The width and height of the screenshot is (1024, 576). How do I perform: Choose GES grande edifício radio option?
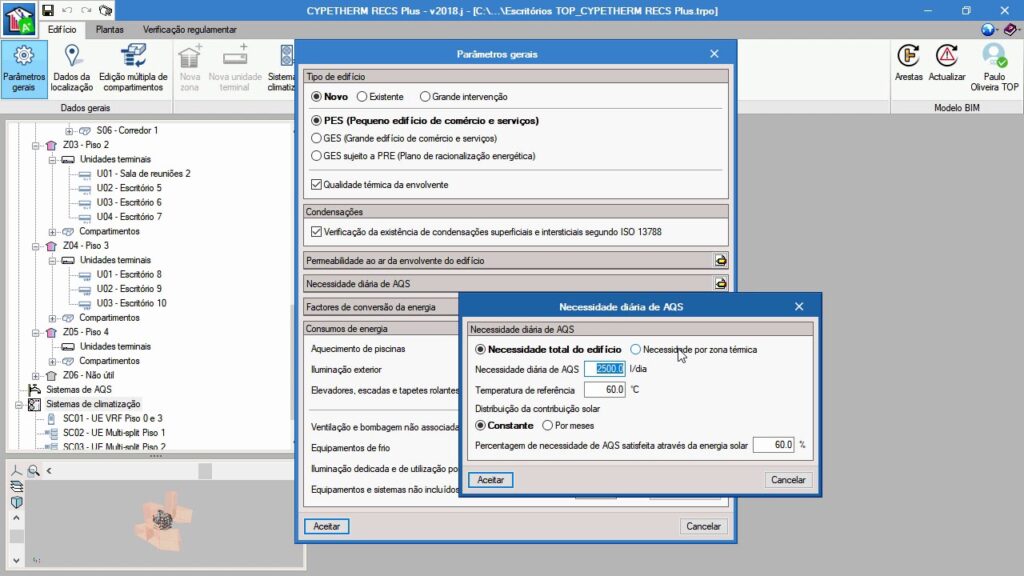(x=317, y=138)
